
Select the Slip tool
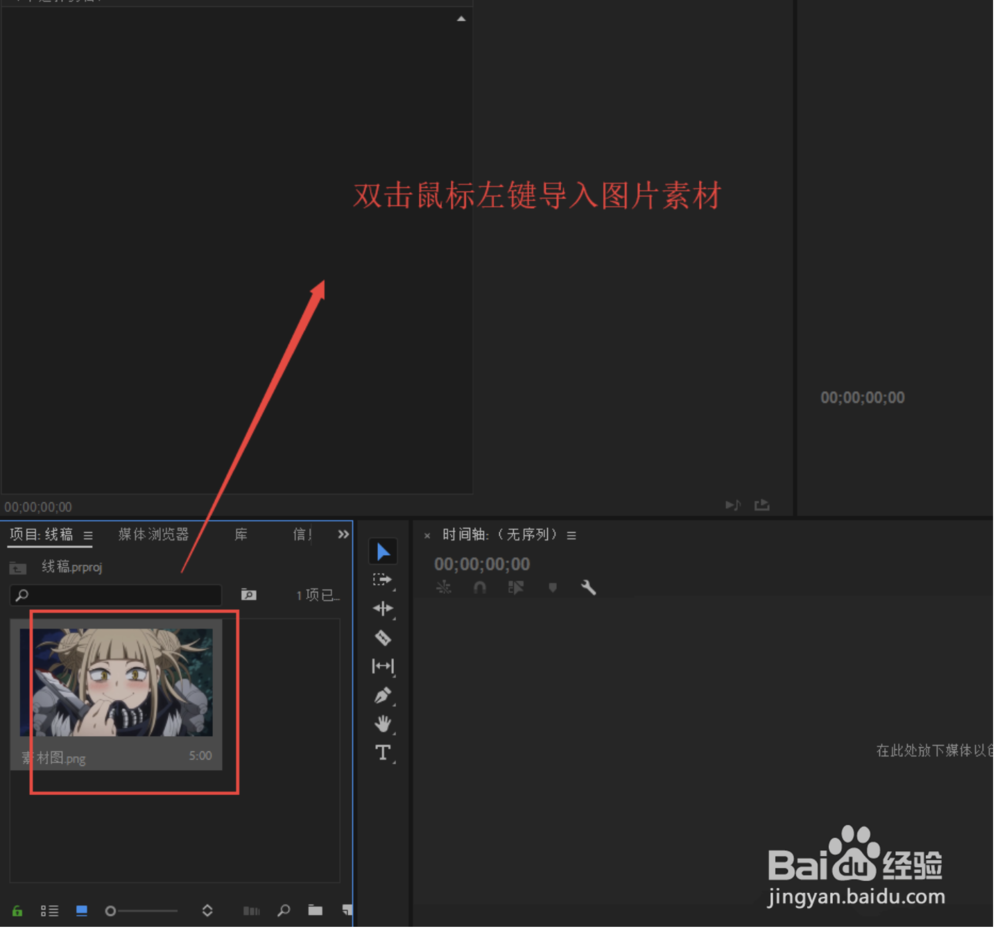pyautogui.click(x=383, y=666)
